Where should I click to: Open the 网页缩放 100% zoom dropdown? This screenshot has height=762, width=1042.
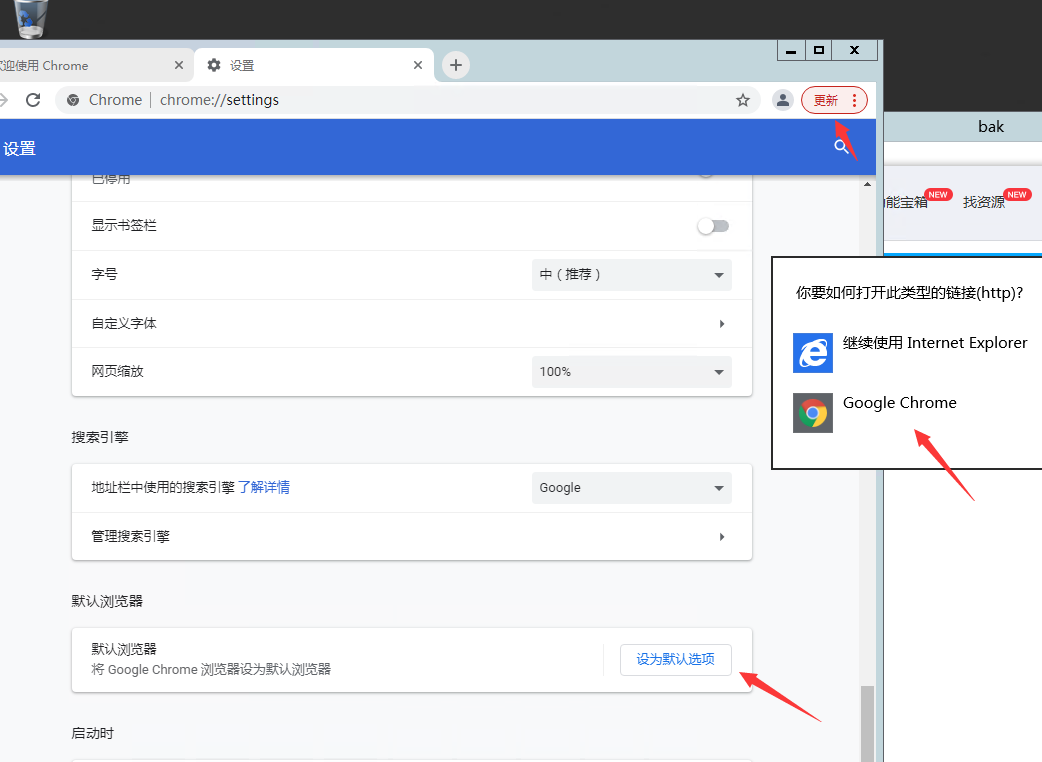(631, 372)
